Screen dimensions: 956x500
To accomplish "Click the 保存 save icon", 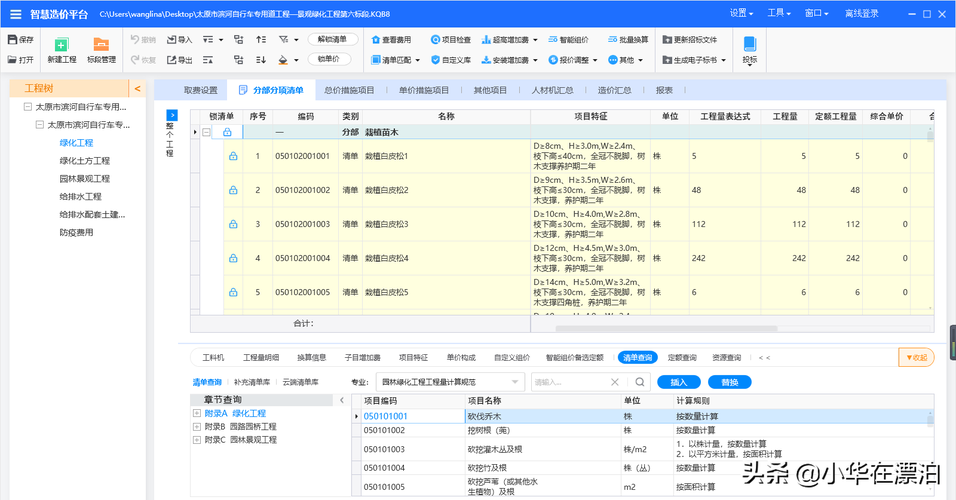I will pyautogui.click(x=13, y=39).
